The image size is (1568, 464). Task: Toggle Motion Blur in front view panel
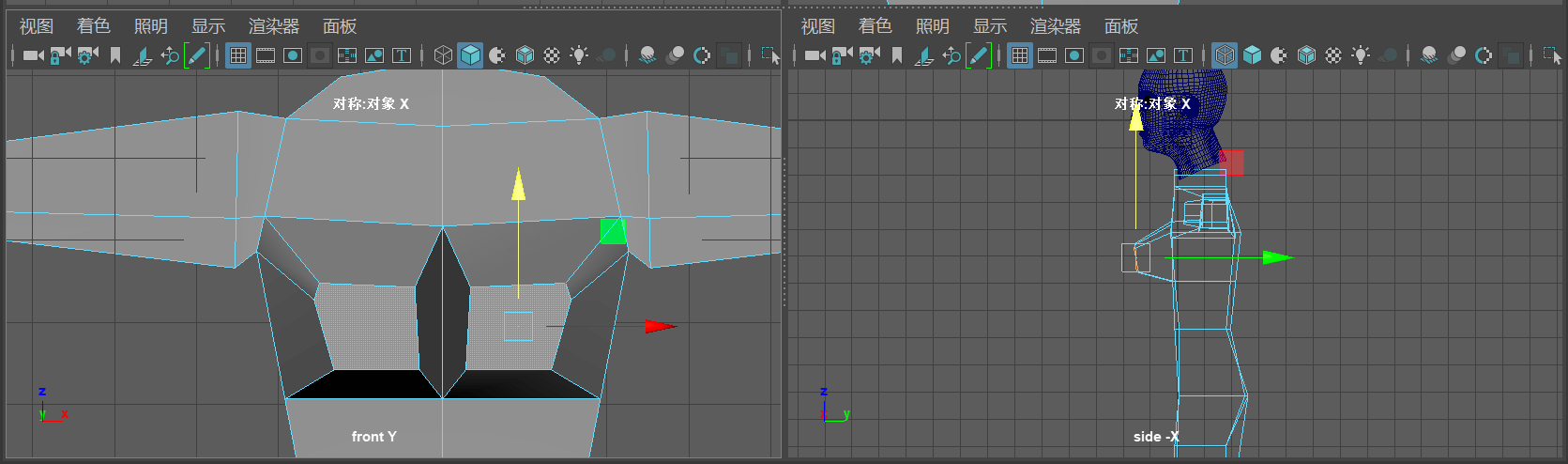675,55
